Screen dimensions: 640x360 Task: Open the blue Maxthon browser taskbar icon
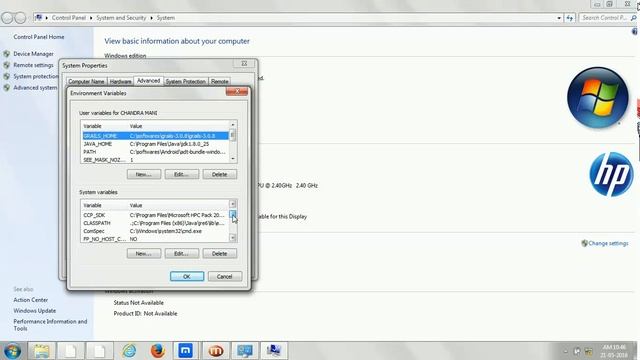point(185,351)
